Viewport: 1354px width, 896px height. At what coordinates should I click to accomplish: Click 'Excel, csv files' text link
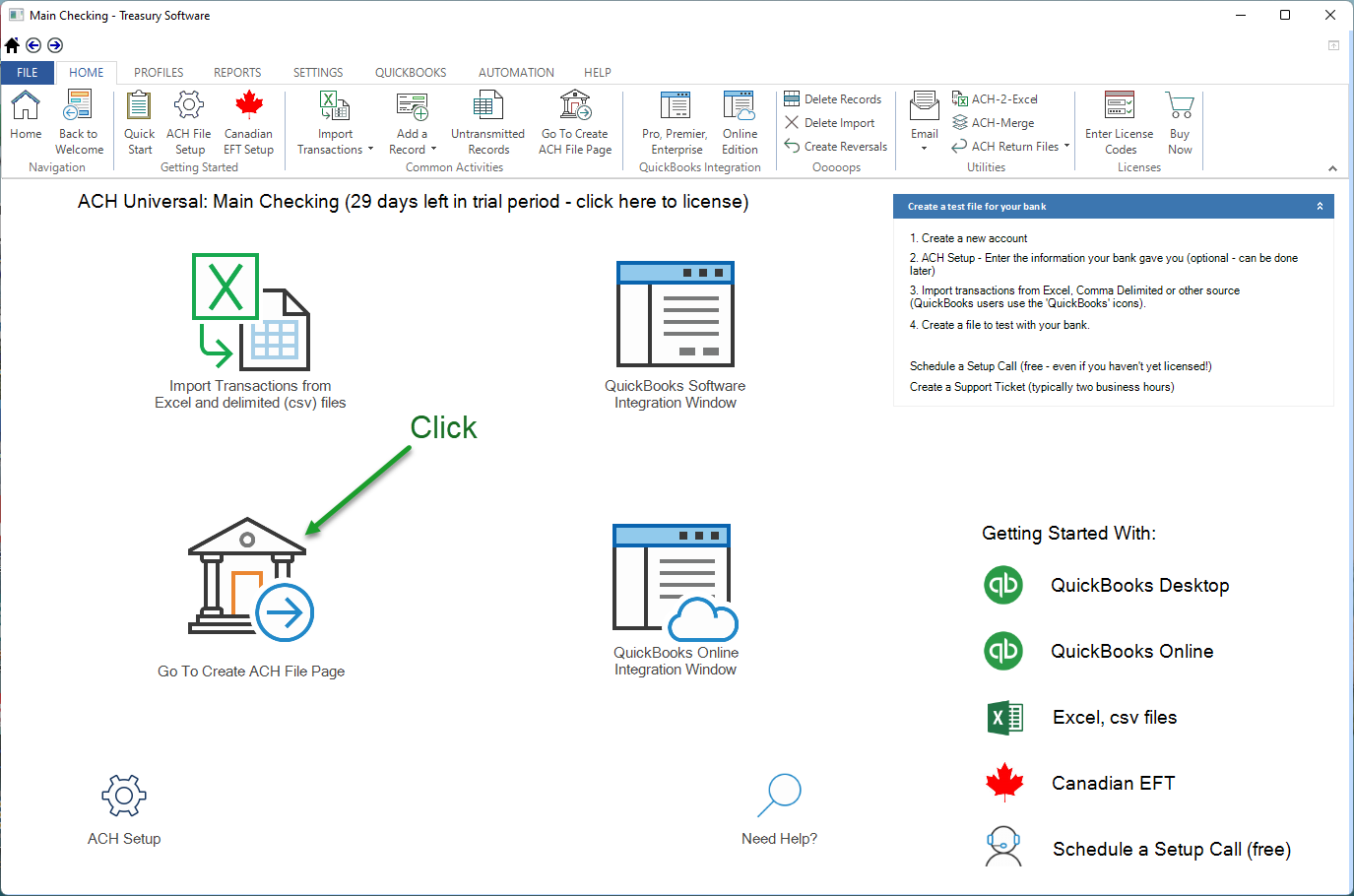(1115, 718)
